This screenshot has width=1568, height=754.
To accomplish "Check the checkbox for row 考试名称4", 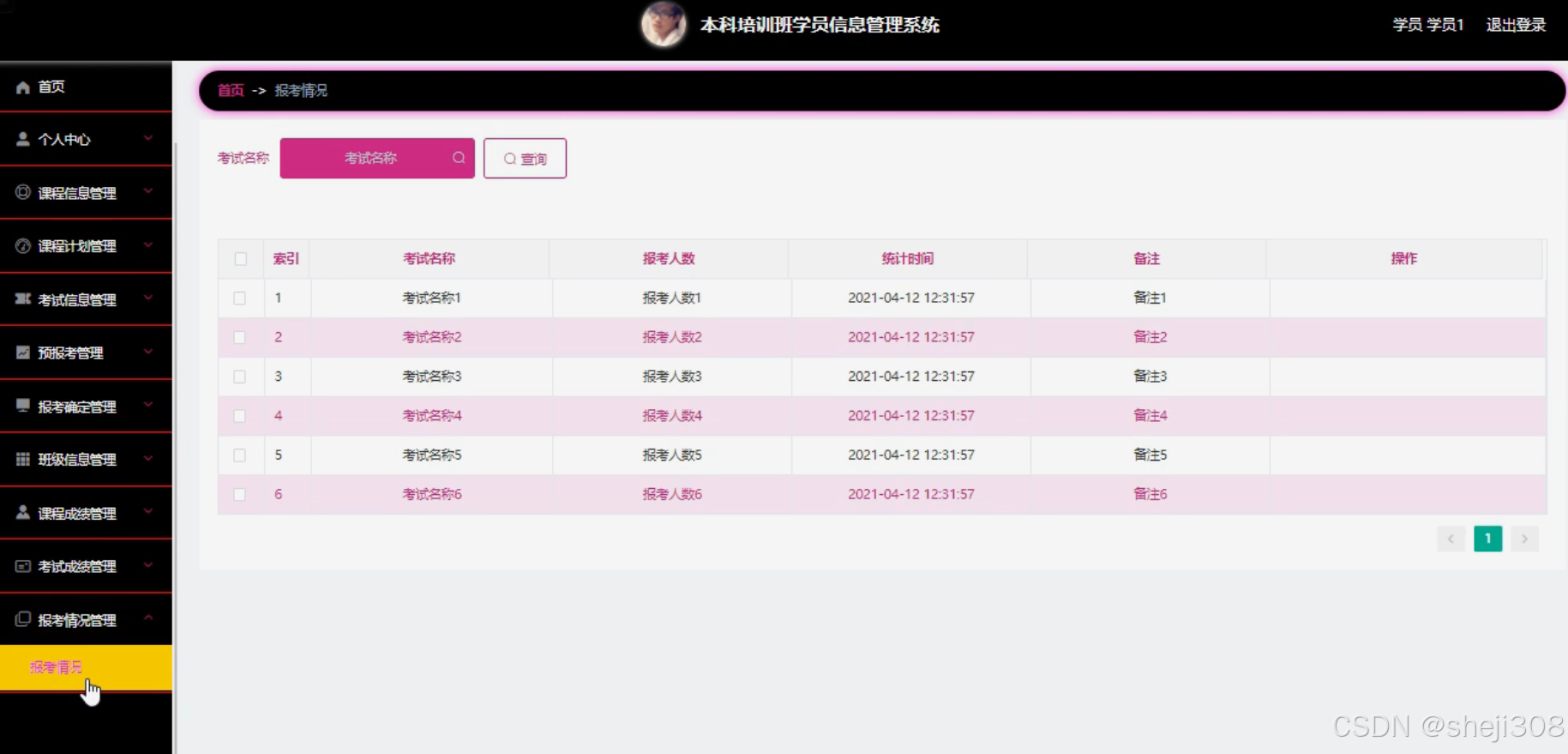I will coord(240,416).
